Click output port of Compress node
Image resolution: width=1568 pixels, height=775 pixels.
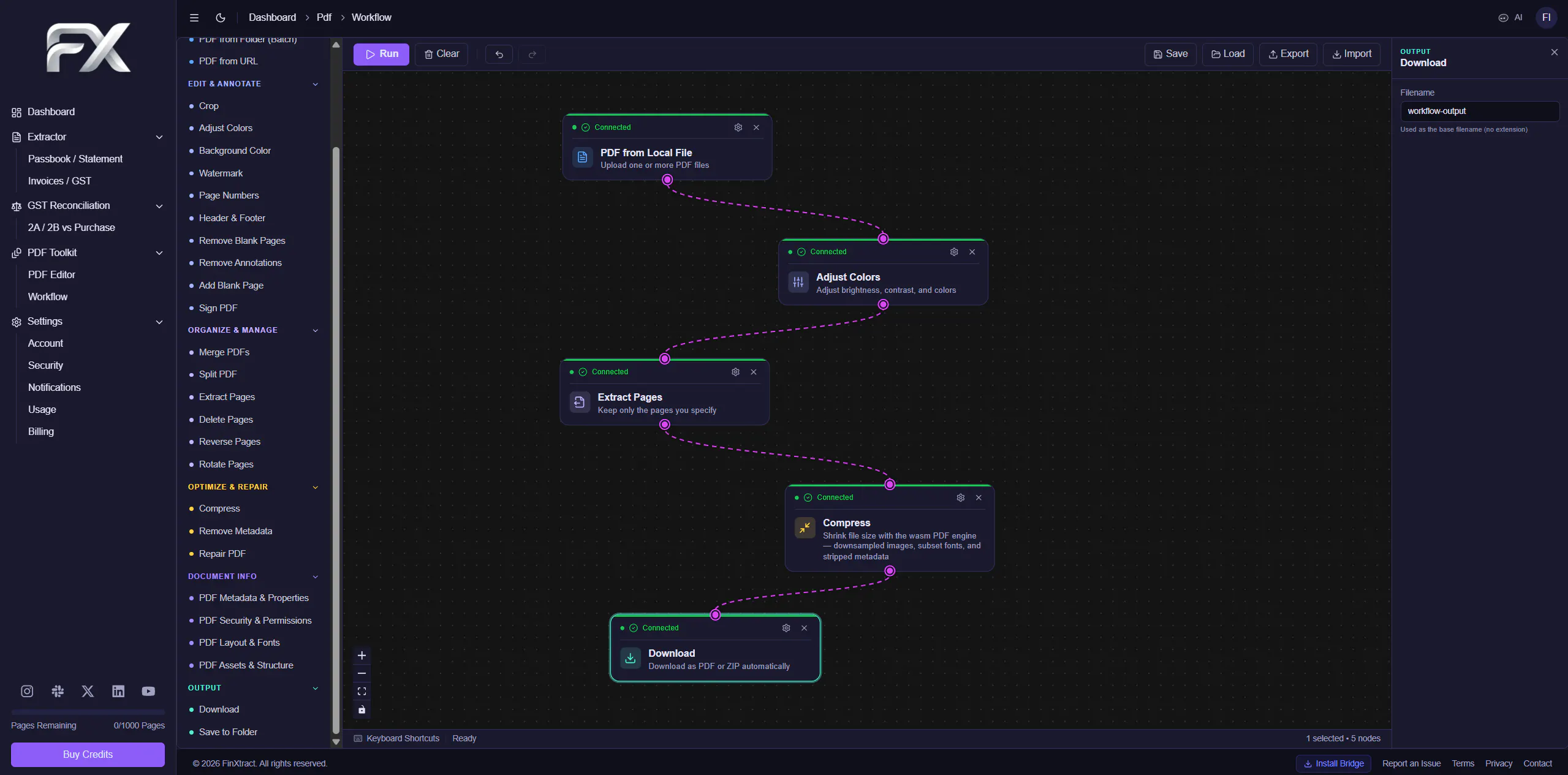(x=890, y=570)
